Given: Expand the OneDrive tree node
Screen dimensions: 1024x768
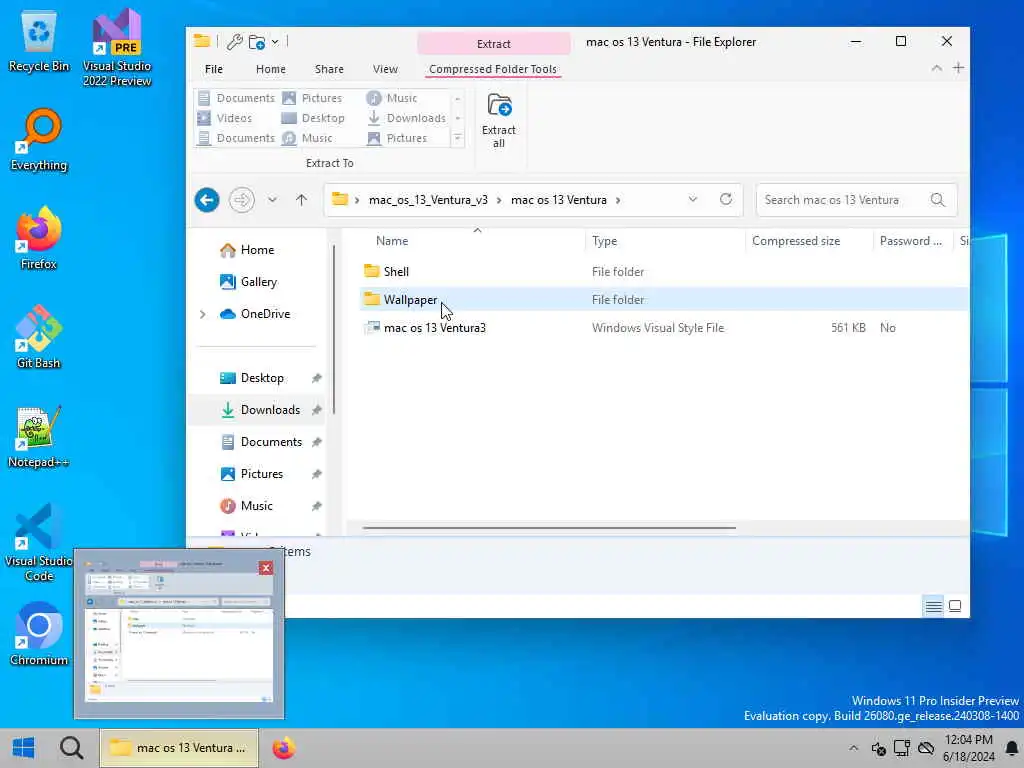Looking at the screenshot, I should point(202,314).
